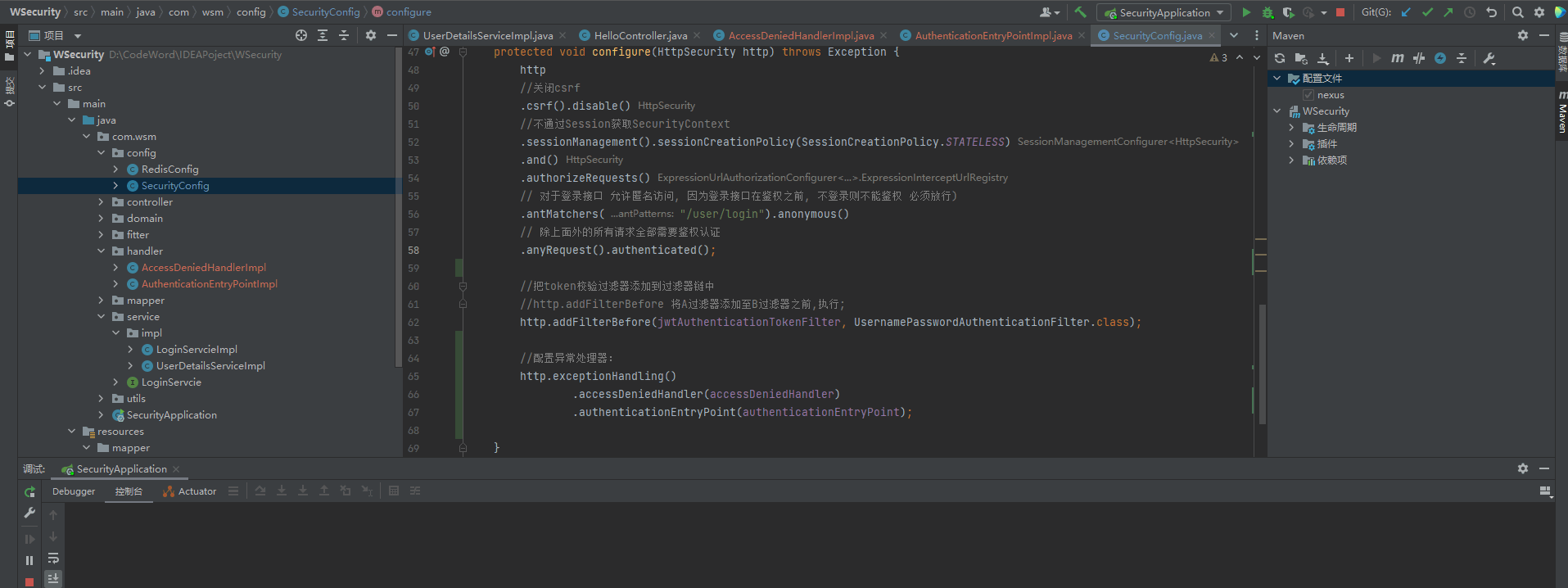Download sources and documentation in Maven toolbar

(x=1322, y=58)
